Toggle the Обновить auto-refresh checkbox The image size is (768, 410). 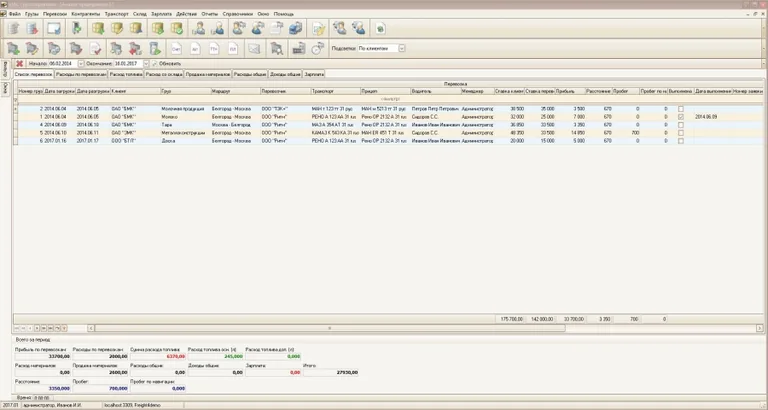point(152,63)
